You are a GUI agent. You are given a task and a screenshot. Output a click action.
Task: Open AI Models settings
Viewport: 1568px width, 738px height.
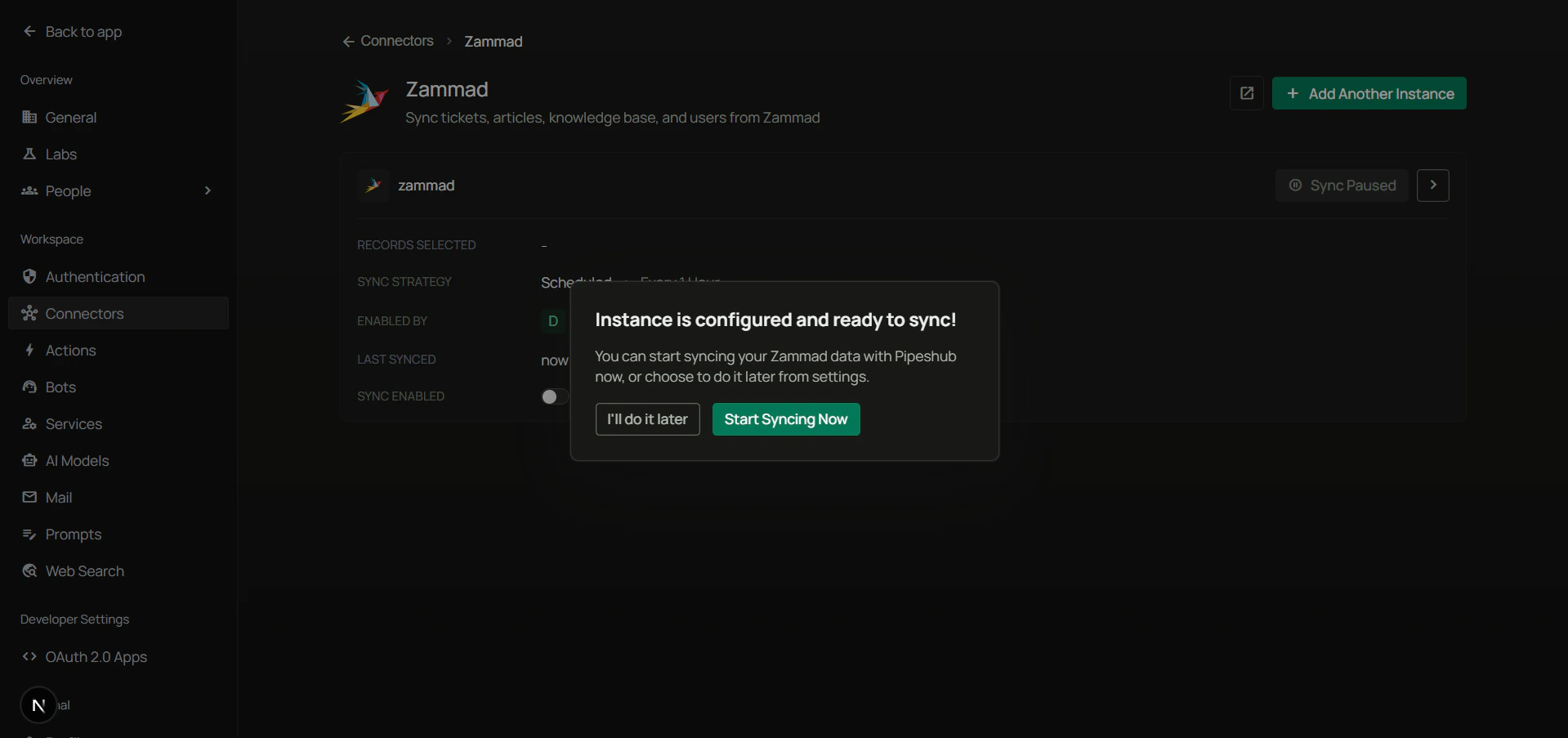(x=118, y=460)
